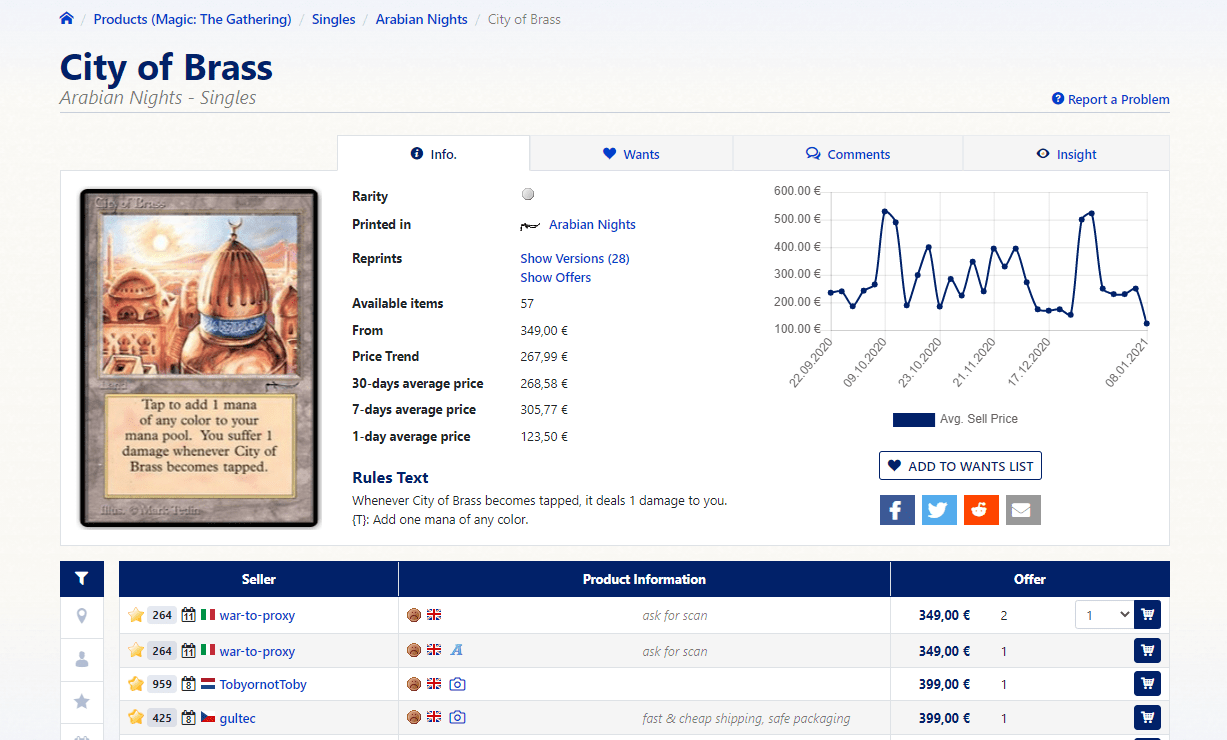This screenshot has height=740, width=1227.
Task: Click the rarity symbol circle
Action: click(x=528, y=195)
